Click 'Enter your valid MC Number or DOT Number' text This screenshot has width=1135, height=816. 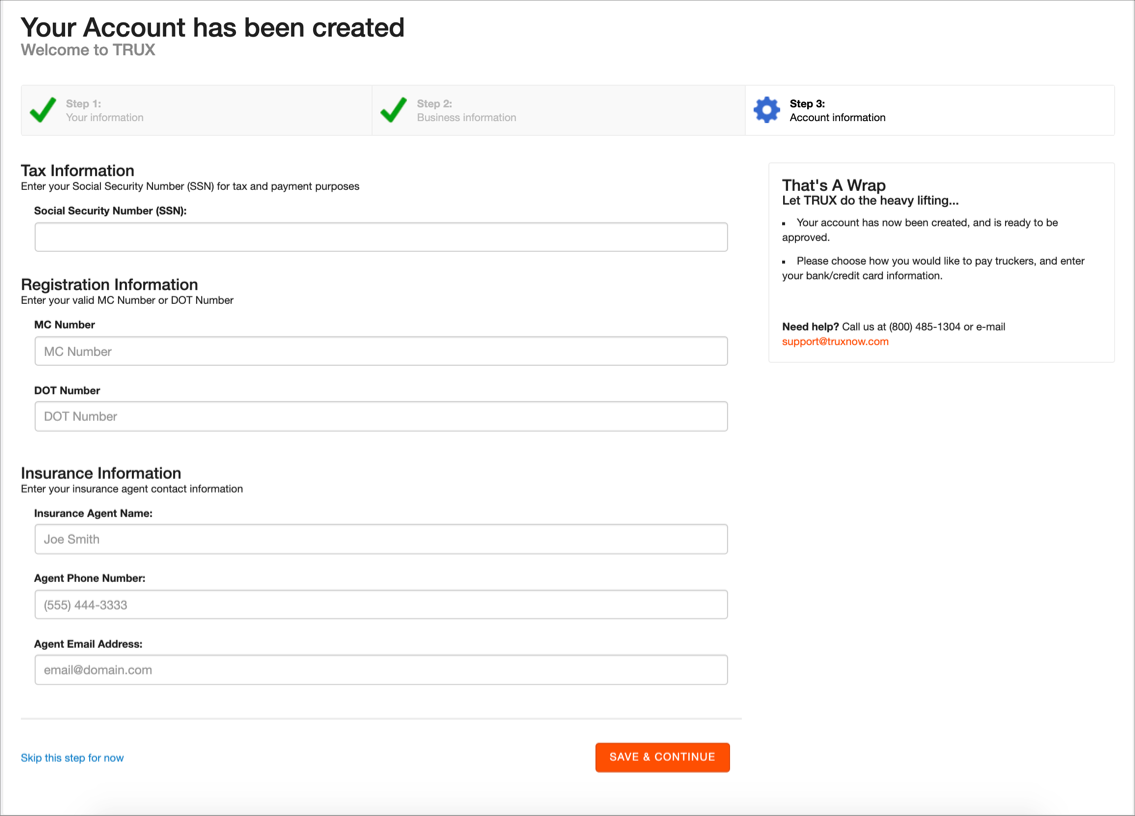127,300
